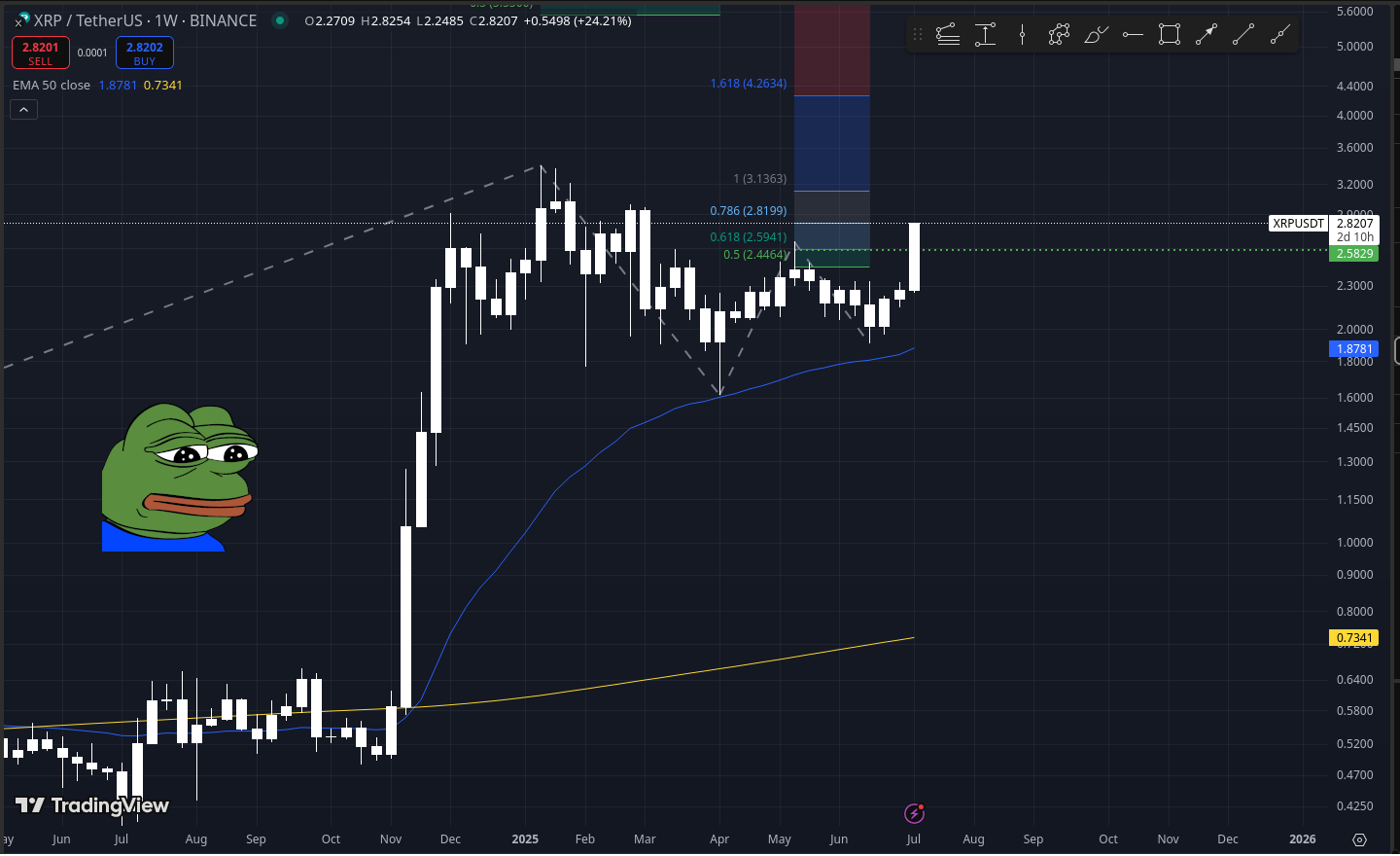This screenshot has width=1400, height=856.
Task: Click current price tag 2.8207
Action: pos(1355,224)
